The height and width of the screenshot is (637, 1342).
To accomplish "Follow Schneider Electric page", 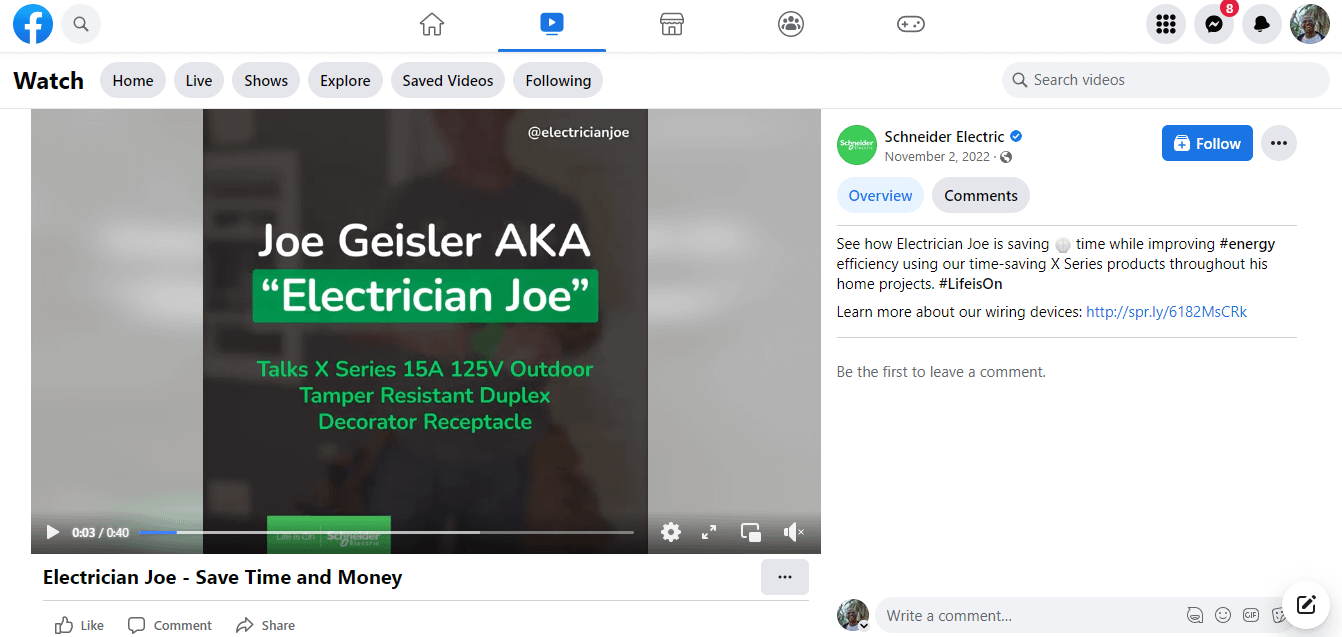I will click(1206, 143).
